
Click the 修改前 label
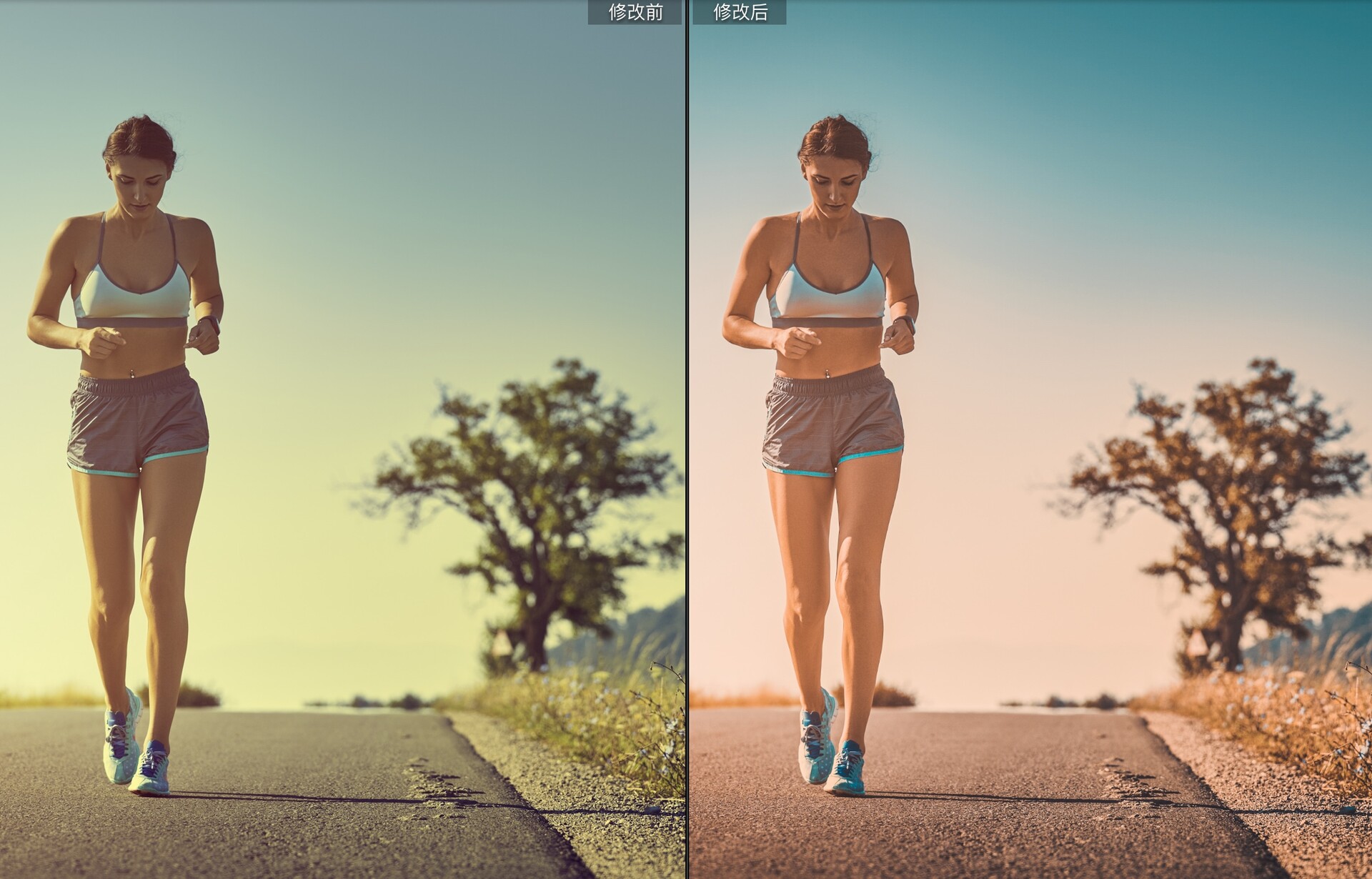coord(635,12)
